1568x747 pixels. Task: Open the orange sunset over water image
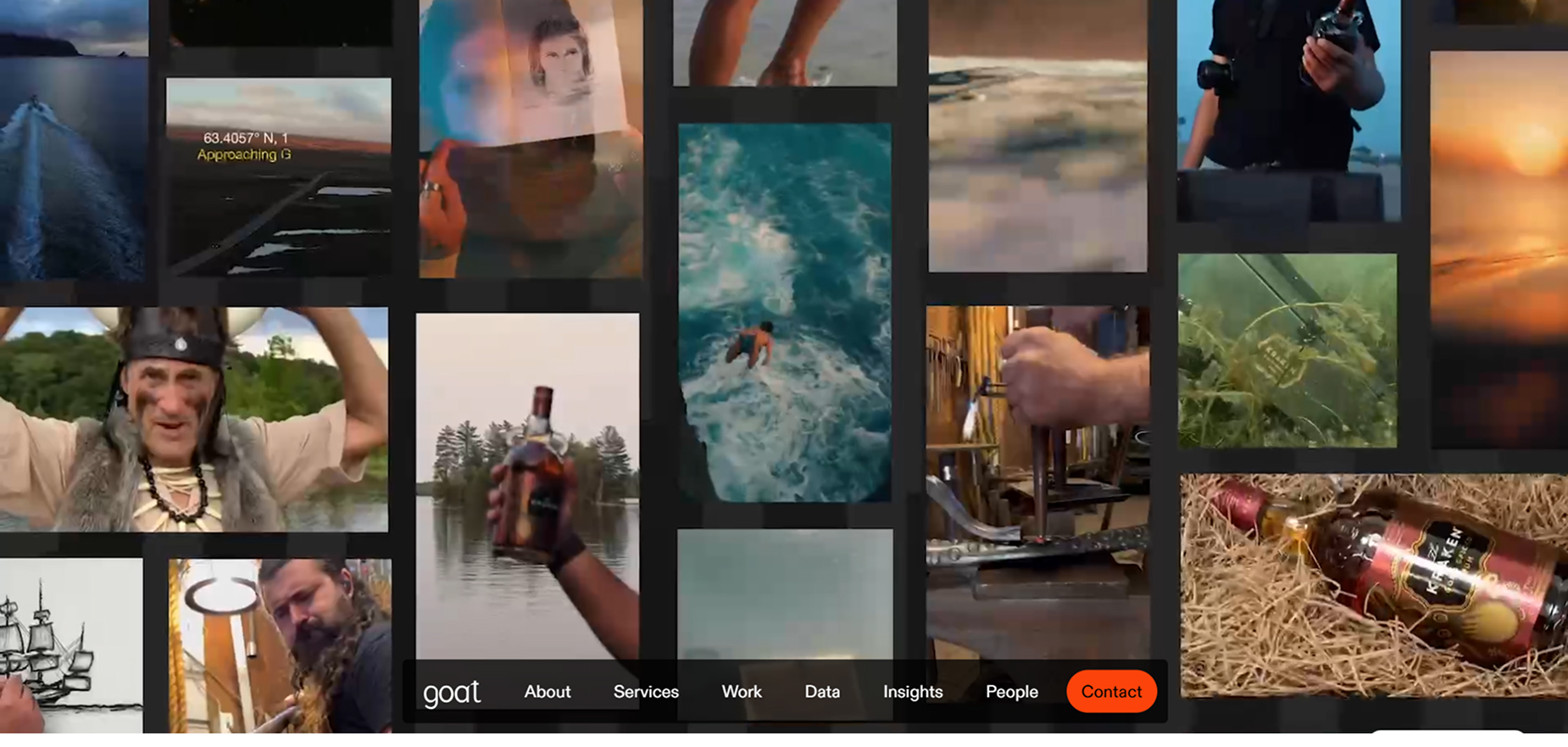point(1499,249)
